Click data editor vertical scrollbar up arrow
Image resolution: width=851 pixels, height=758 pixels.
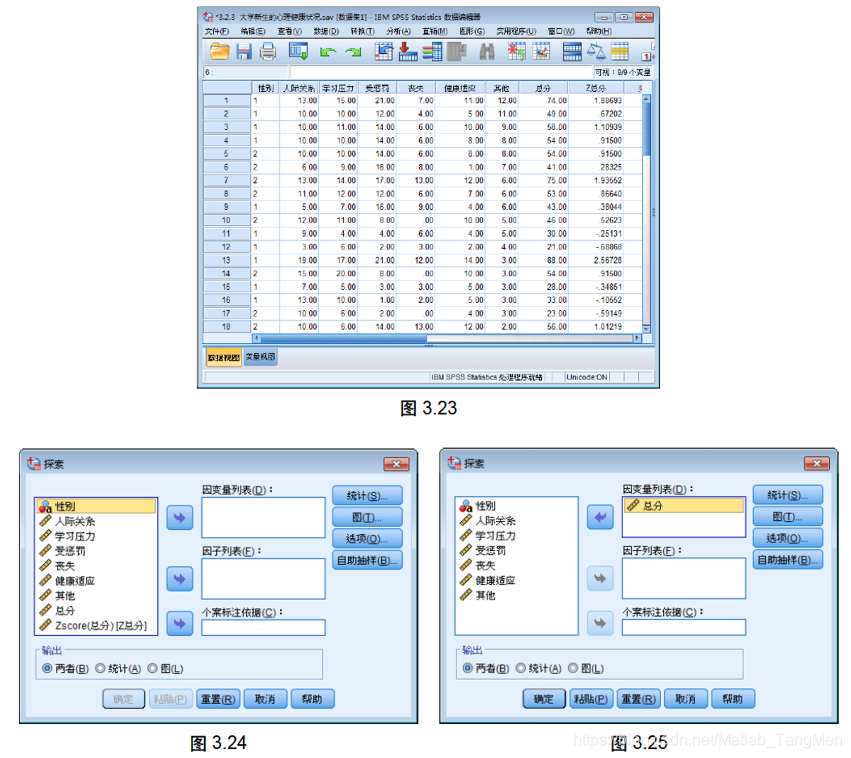point(646,99)
